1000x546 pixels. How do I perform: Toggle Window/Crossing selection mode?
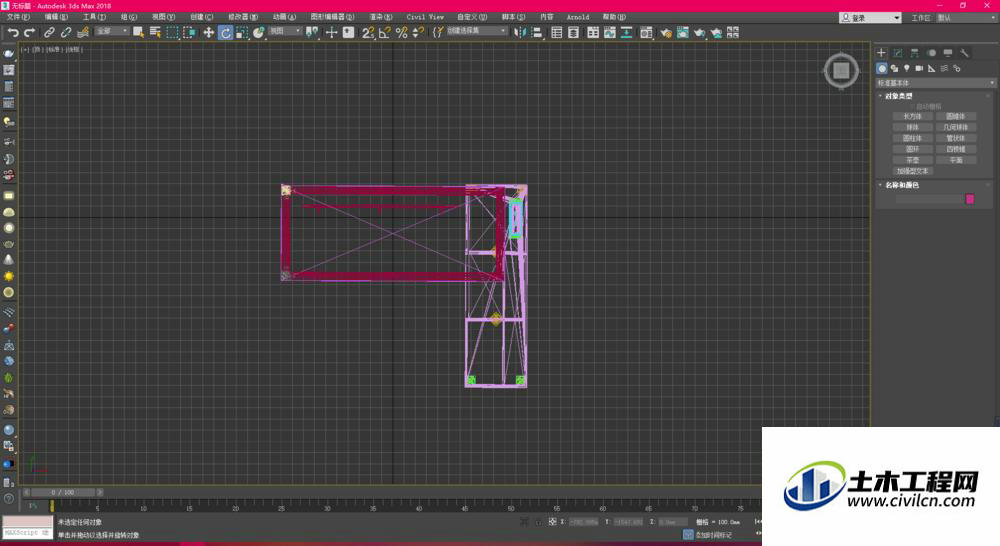[189, 32]
